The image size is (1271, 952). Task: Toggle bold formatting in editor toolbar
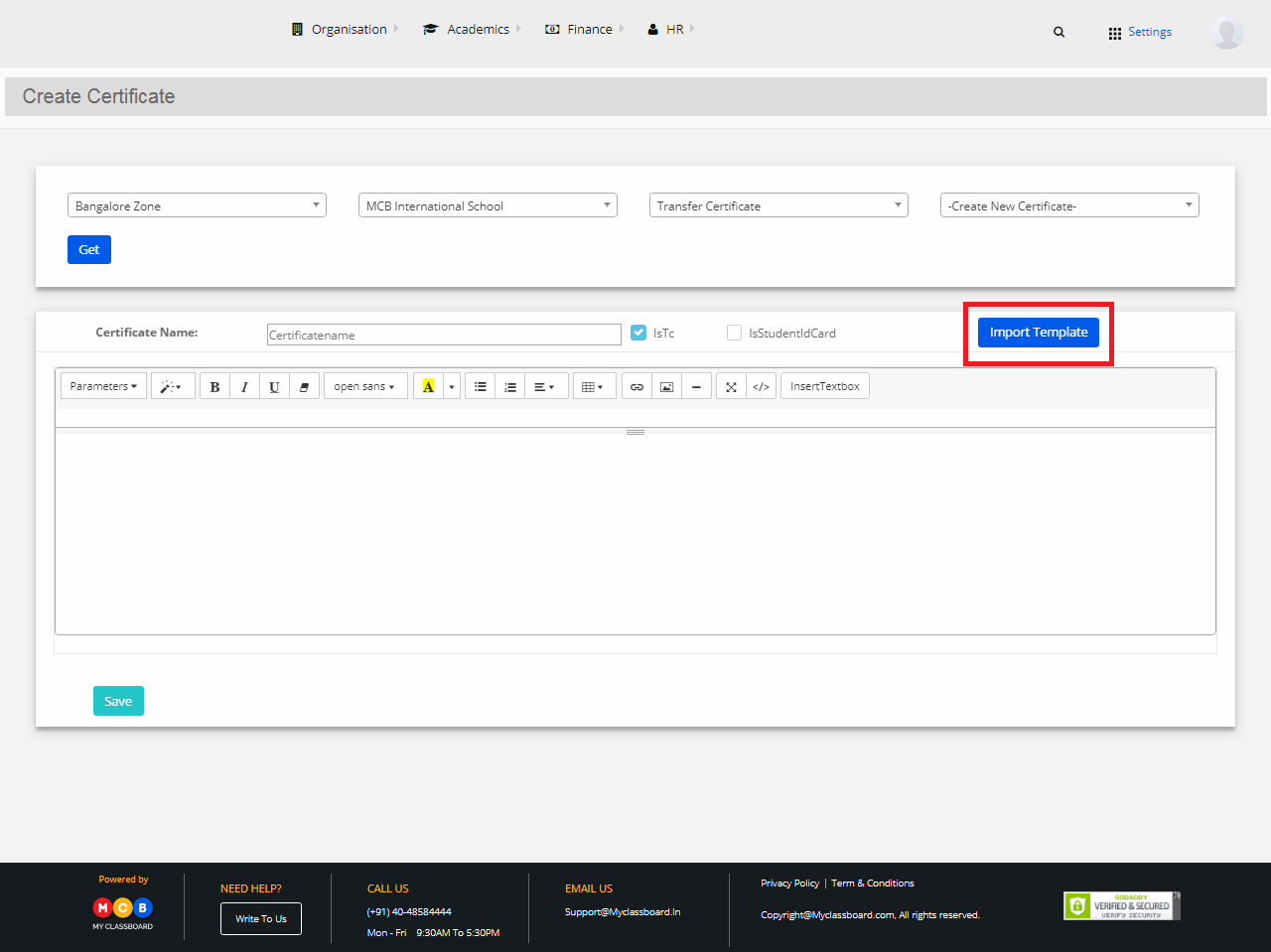coord(214,386)
